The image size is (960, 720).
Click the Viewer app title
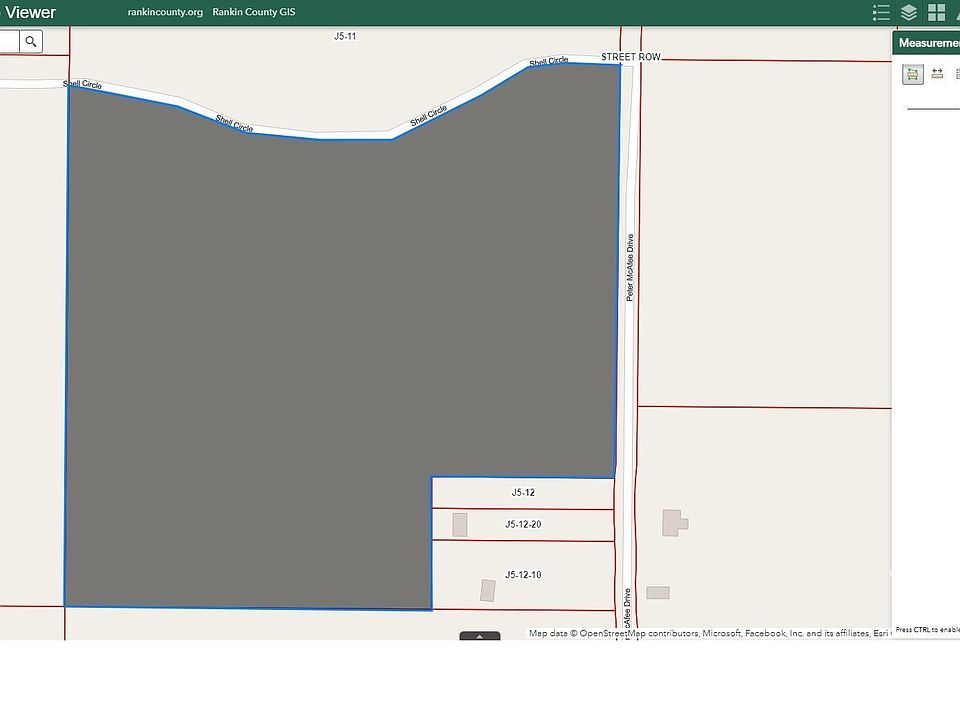[31, 13]
